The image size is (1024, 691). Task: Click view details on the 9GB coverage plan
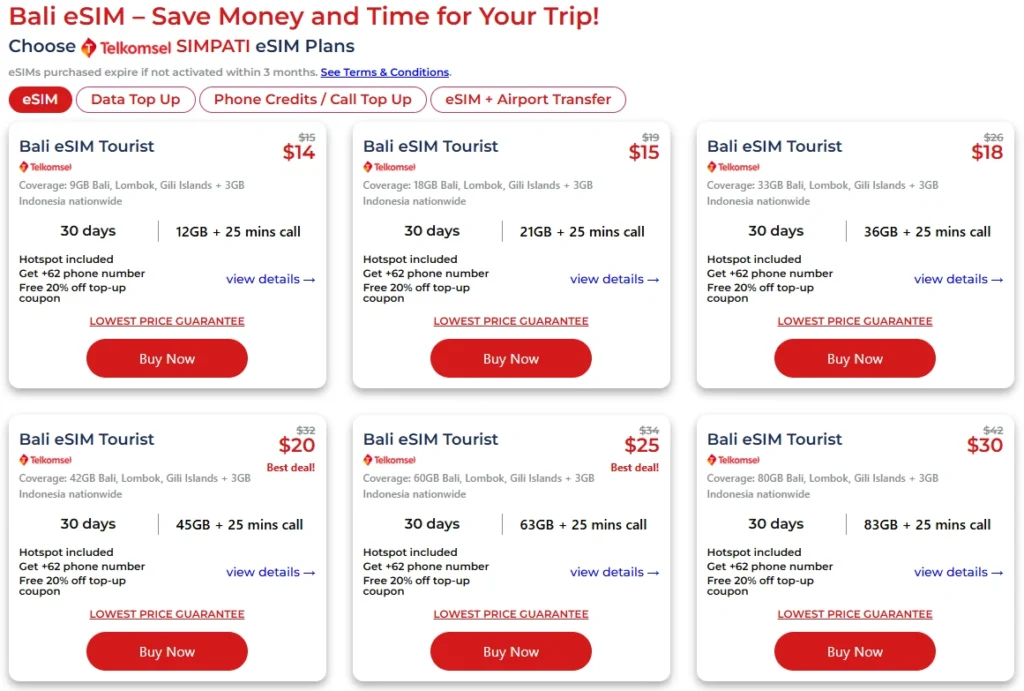[x=270, y=280]
